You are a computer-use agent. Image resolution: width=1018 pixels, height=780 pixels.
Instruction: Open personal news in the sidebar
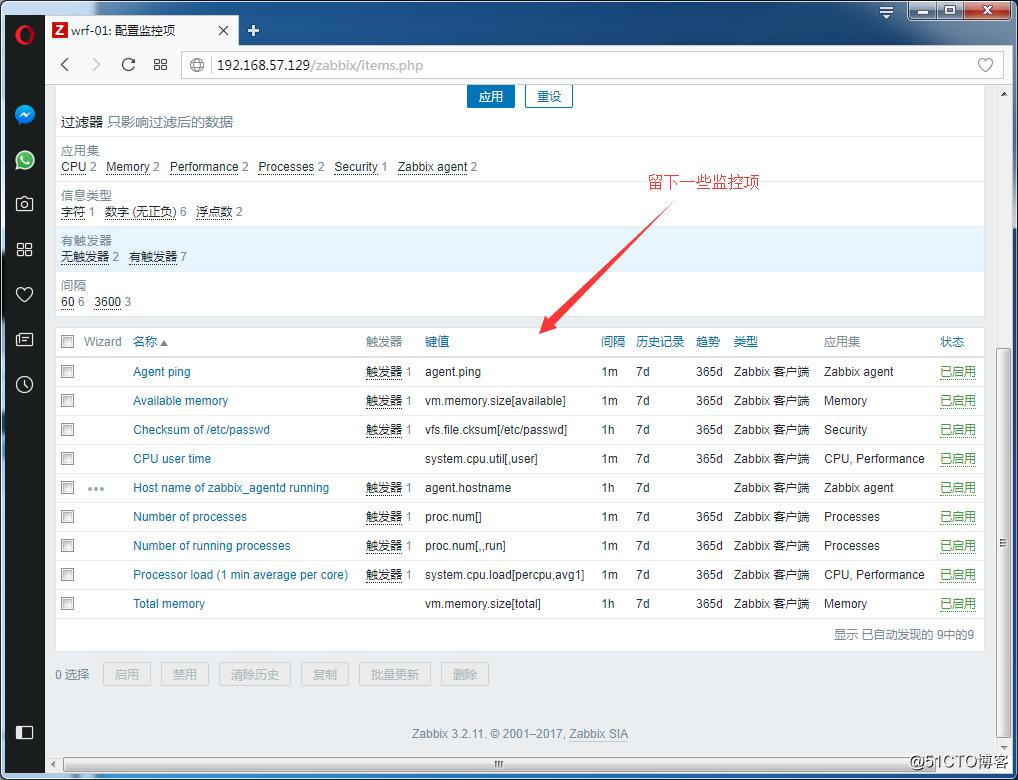[x=25, y=339]
